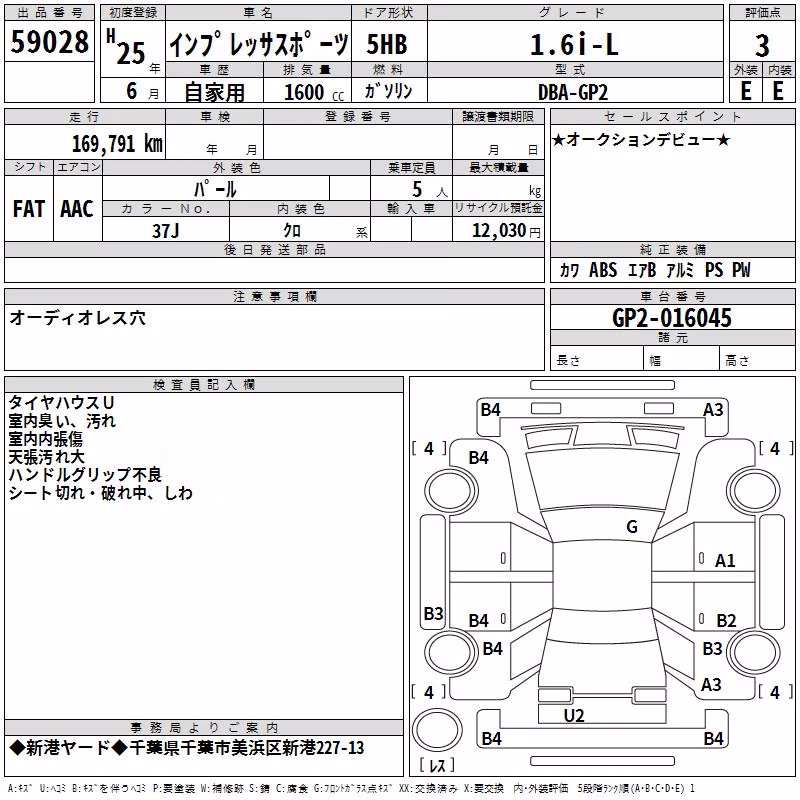The width and height of the screenshot is (800, 800).
Task: Click the color number 37J
Action: pos(165,231)
